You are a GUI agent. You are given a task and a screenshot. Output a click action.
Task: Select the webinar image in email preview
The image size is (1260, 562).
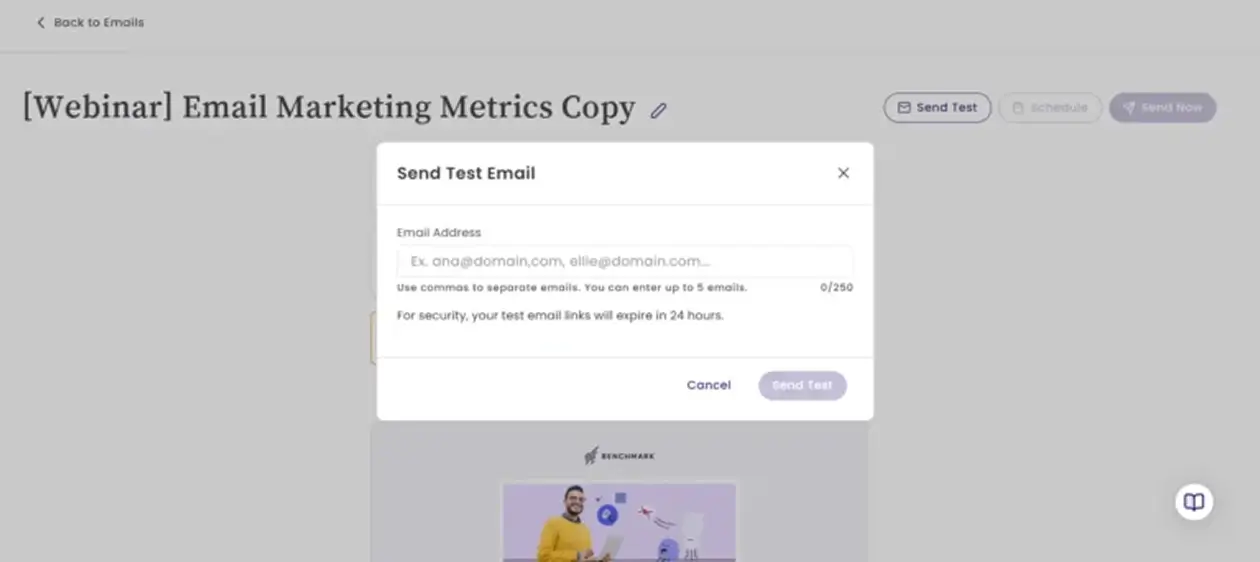(619, 522)
